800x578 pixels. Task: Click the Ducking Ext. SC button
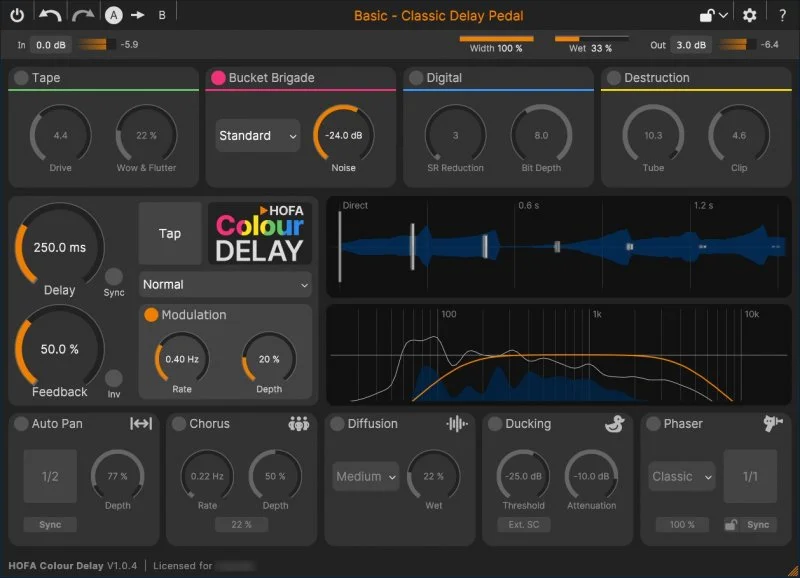coord(523,524)
